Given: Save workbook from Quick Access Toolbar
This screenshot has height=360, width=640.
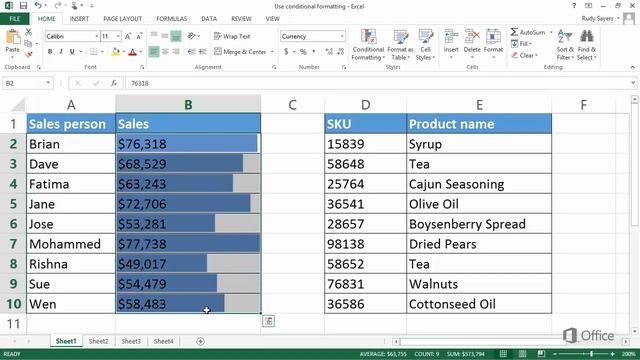Looking at the screenshot, I should pyautogui.click(x=23, y=6).
